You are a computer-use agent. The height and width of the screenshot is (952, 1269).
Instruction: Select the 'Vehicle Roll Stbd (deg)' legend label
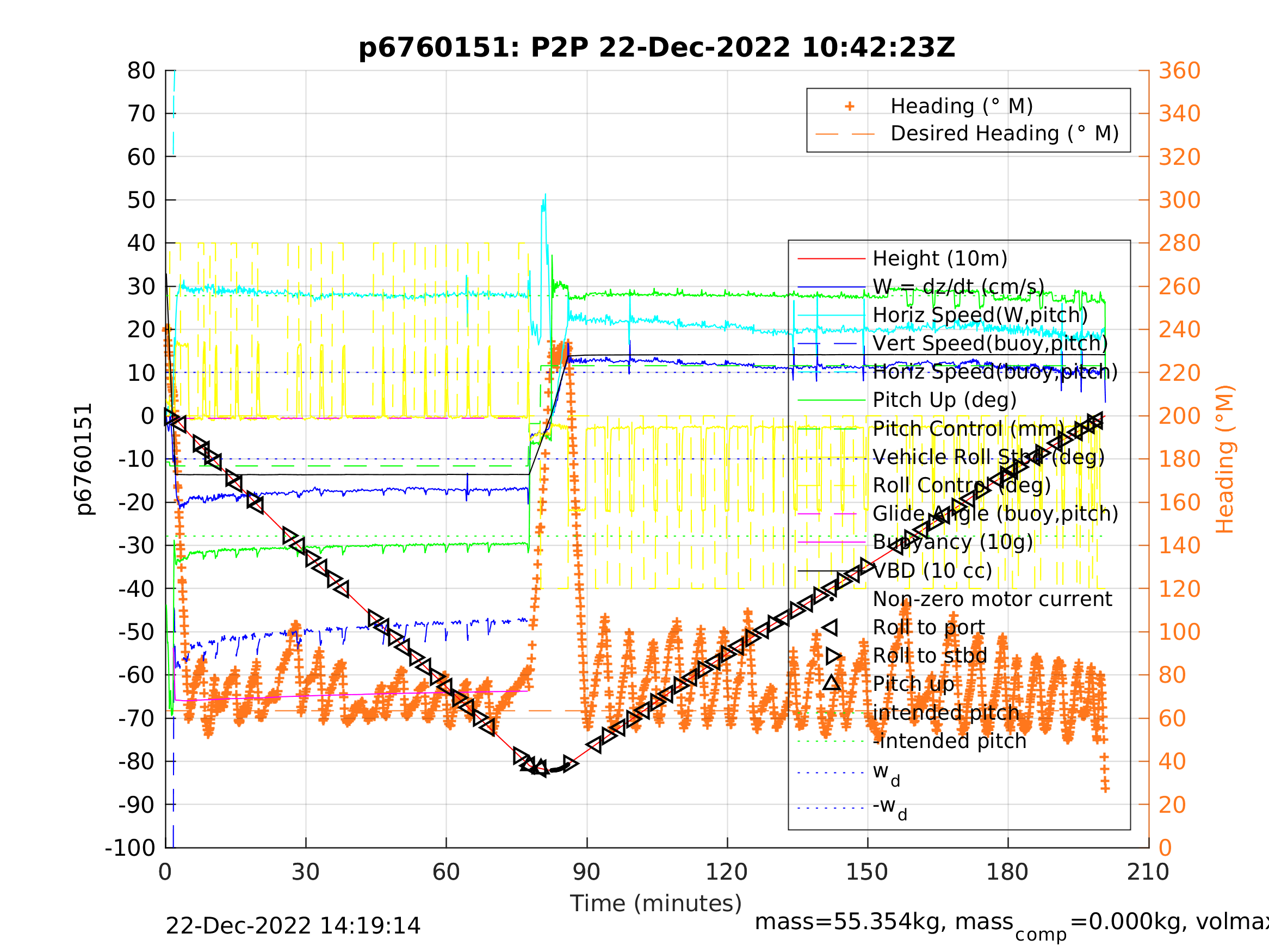[988, 457]
